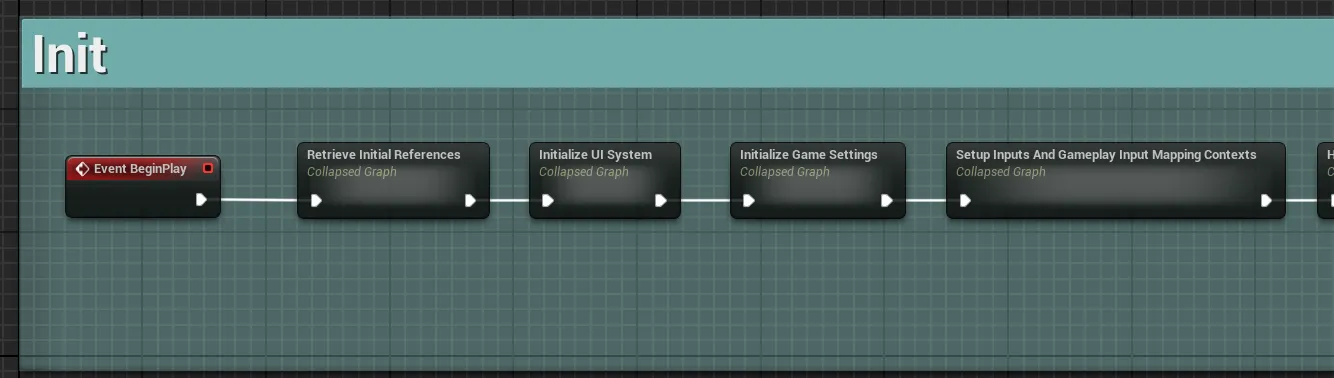Image resolution: width=1334 pixels, height=378 pixels.
Task: Select the Initialize Game Settings node title
Action: [809, 155]
